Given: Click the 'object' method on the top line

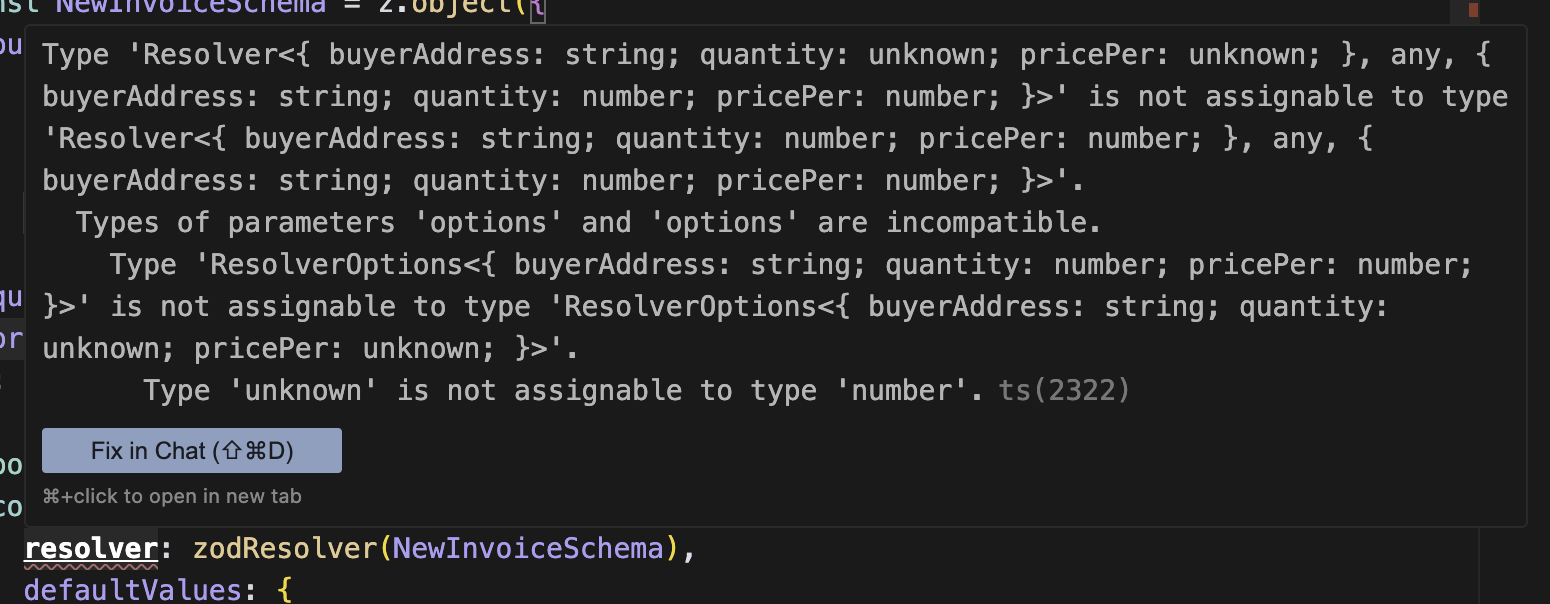Looking at the screenshot, I should pos(462,6).
